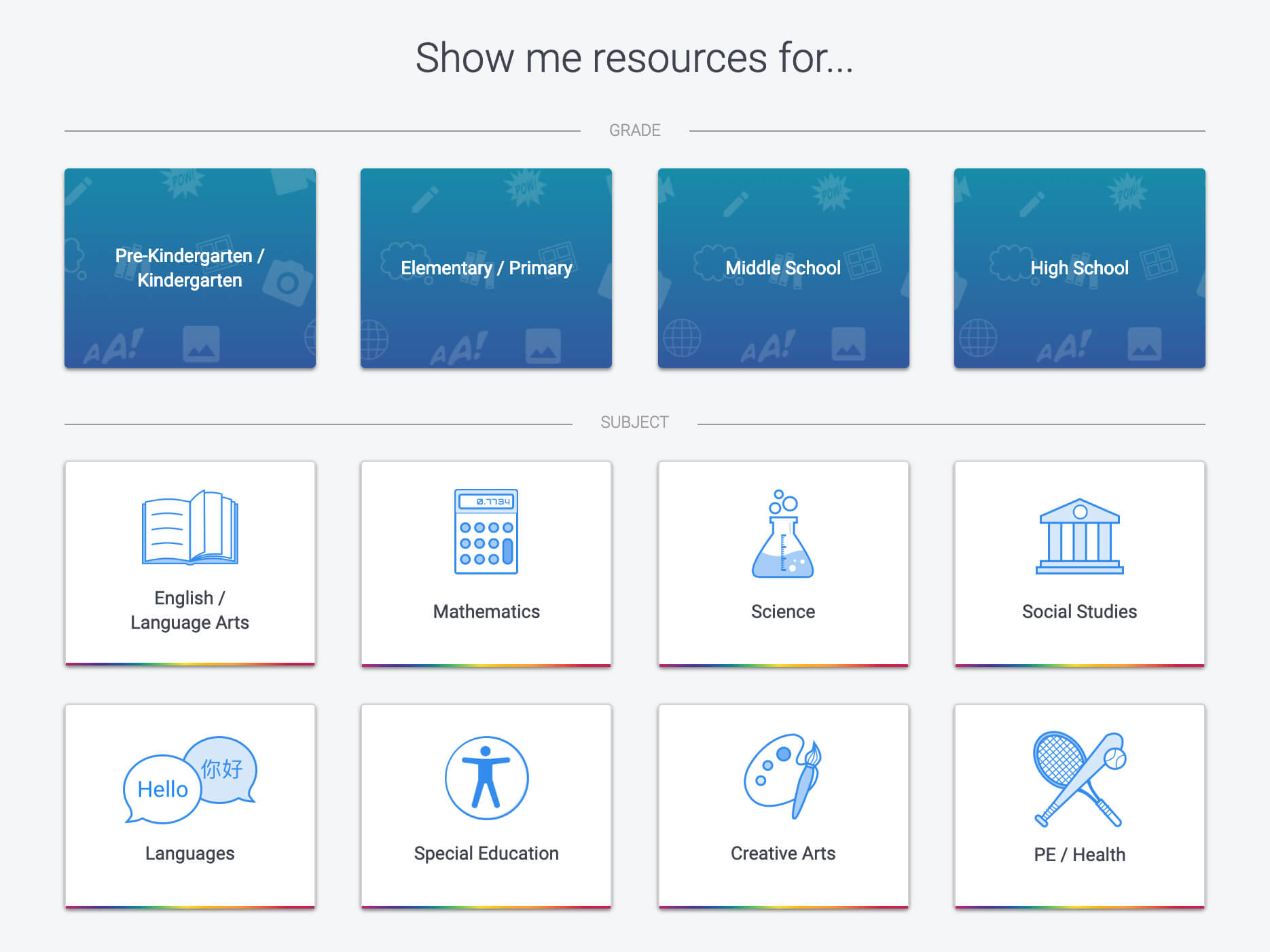Open the English/Language Arts subject card
The image size is (1270, 952).
pos(190,565)
